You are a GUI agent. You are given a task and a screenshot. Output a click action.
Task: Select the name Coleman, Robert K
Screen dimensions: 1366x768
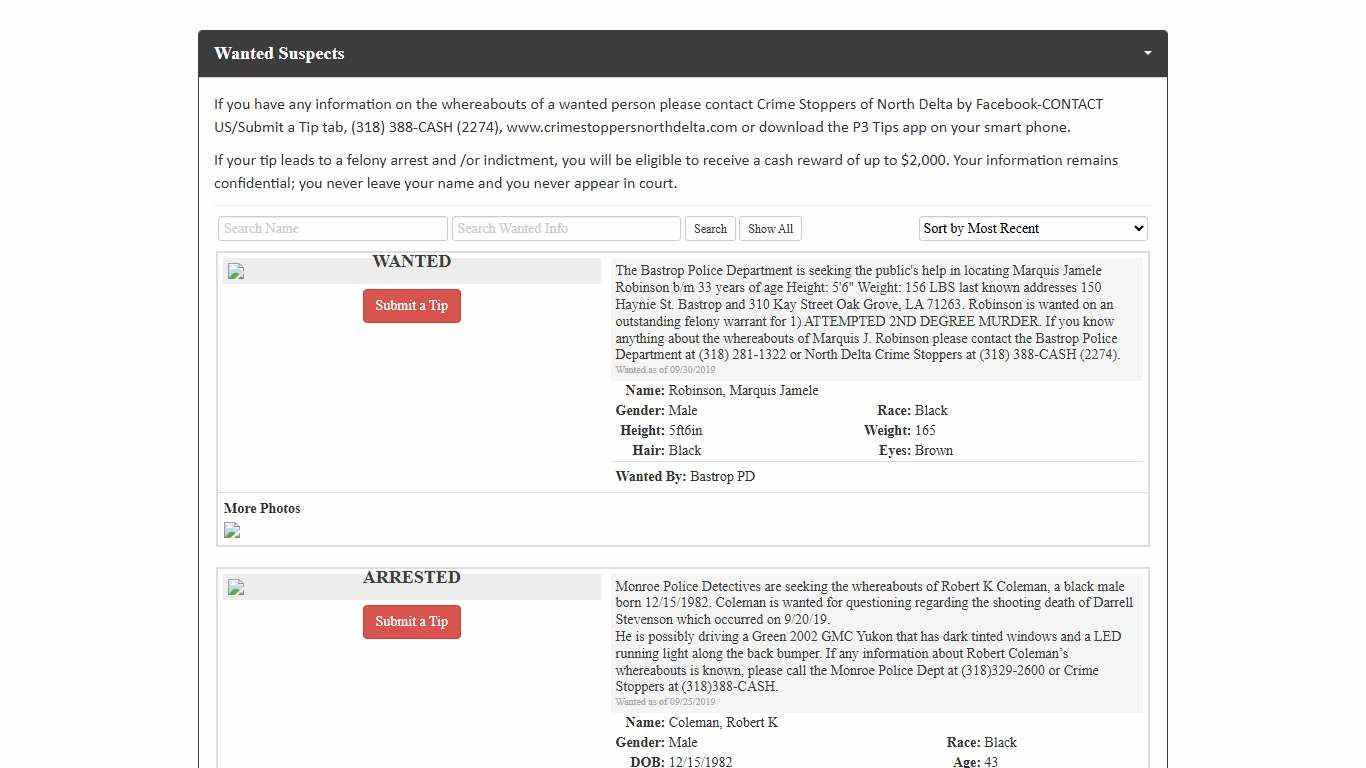(x=723, y=723)
